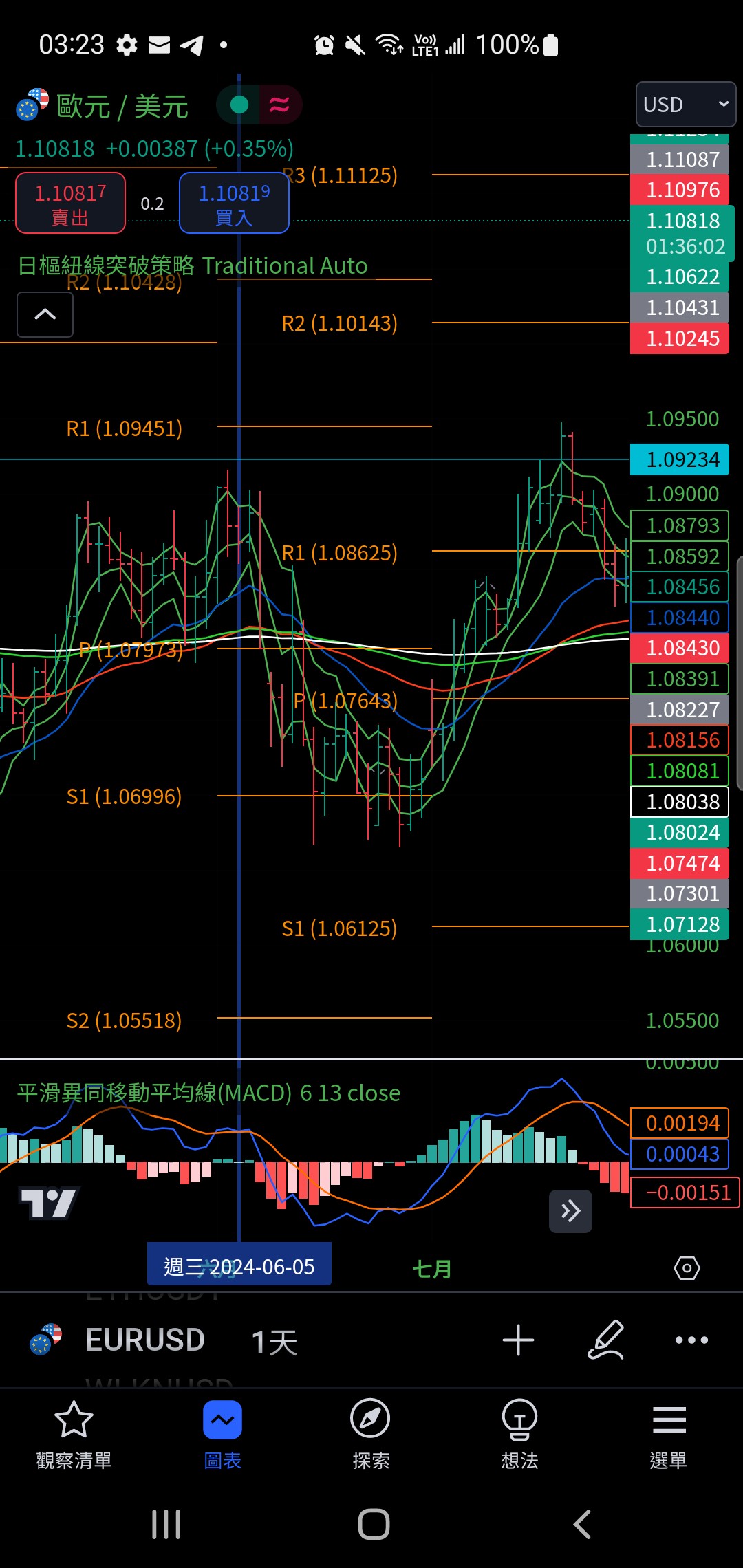Toggle the pink approximate-data indicator
This screenshot has width=743, height=1568.
pyautogui.click(x=280, y=105)
